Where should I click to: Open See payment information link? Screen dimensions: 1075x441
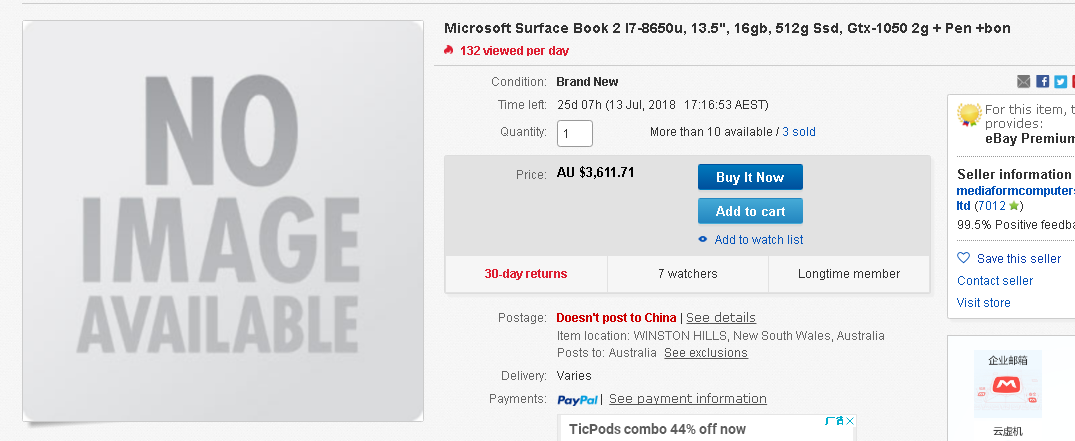(x=688, y=398)
